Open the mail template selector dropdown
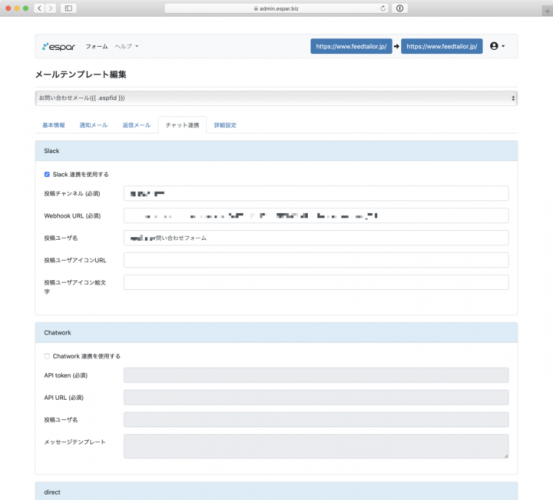 276,98
